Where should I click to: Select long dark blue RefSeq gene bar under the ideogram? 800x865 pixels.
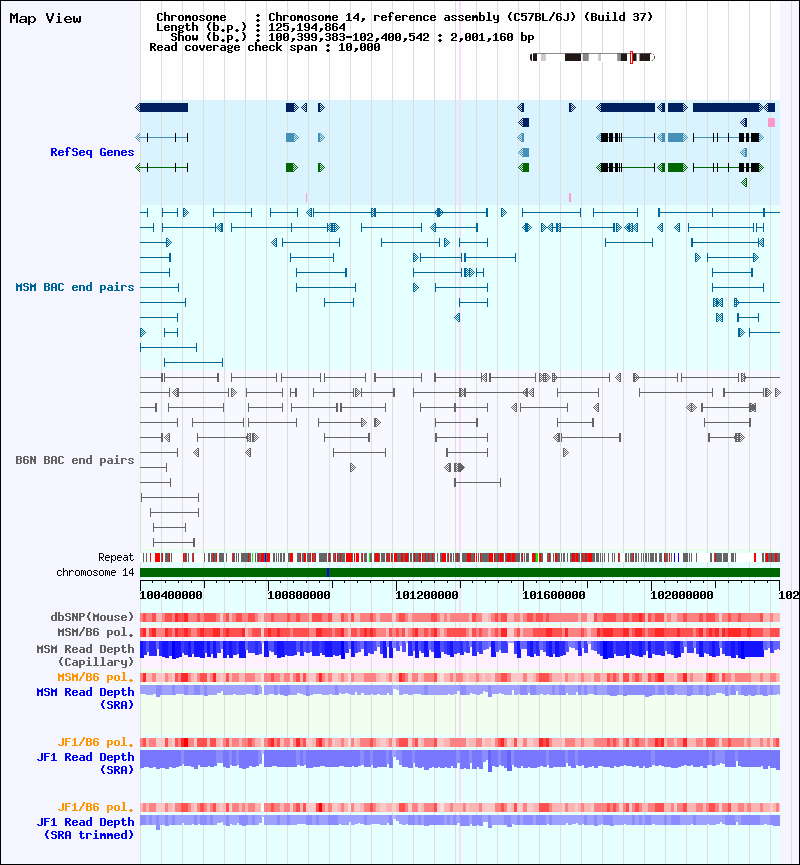tap(626, 108)
